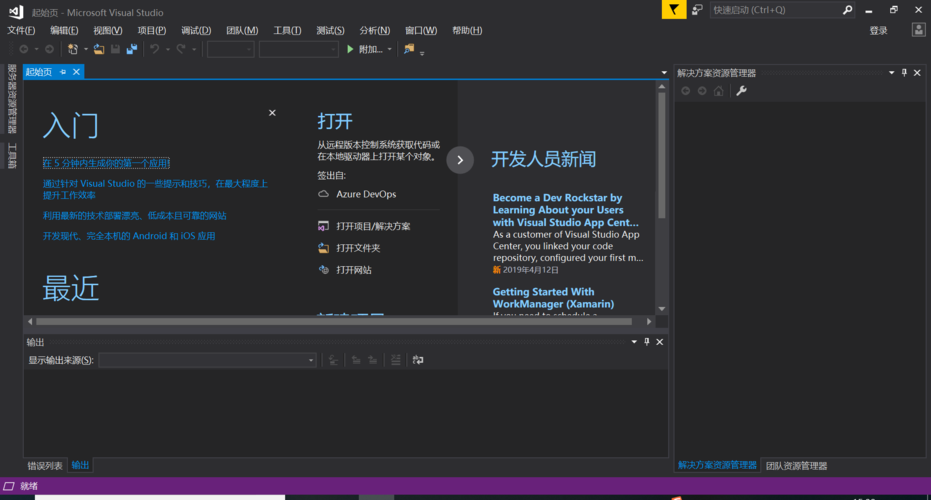Viewport: 931px width, 500px height.
Task: Click the Save All toolbar icon
Action: (x=132, y=49)
